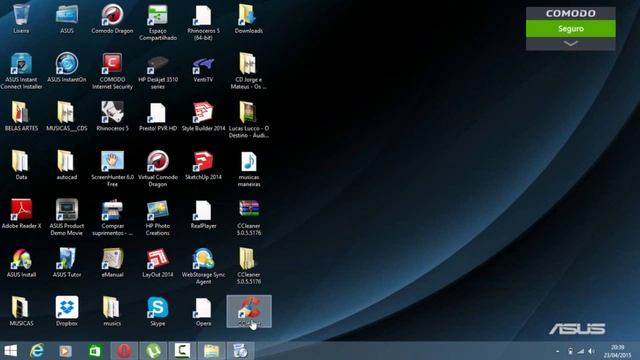Open WebStorage Sync Agent shortcut
Screen dimensions: 640x360
tap(203, 266)
